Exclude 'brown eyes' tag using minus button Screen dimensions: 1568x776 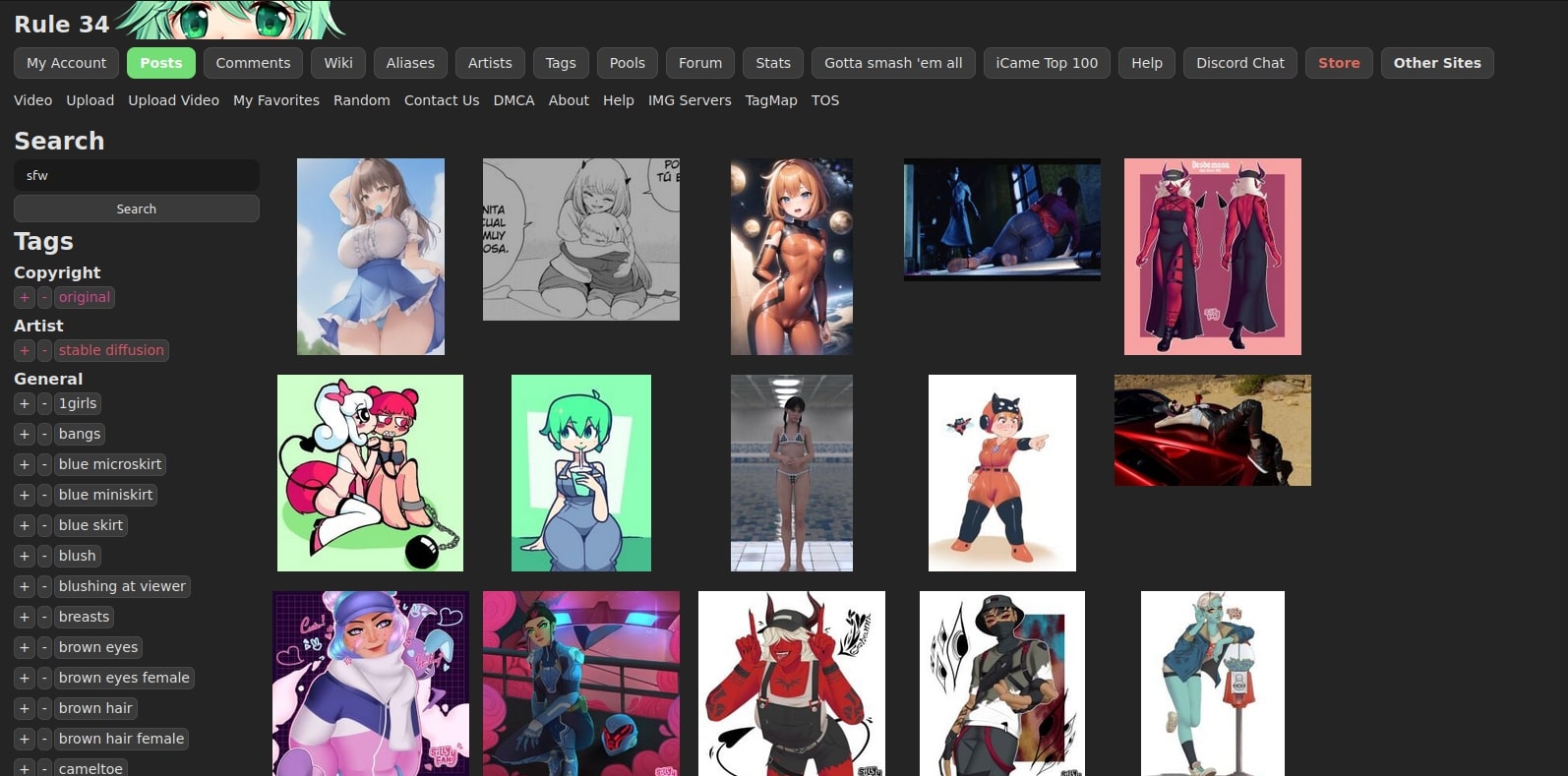[x=44, y=647]
